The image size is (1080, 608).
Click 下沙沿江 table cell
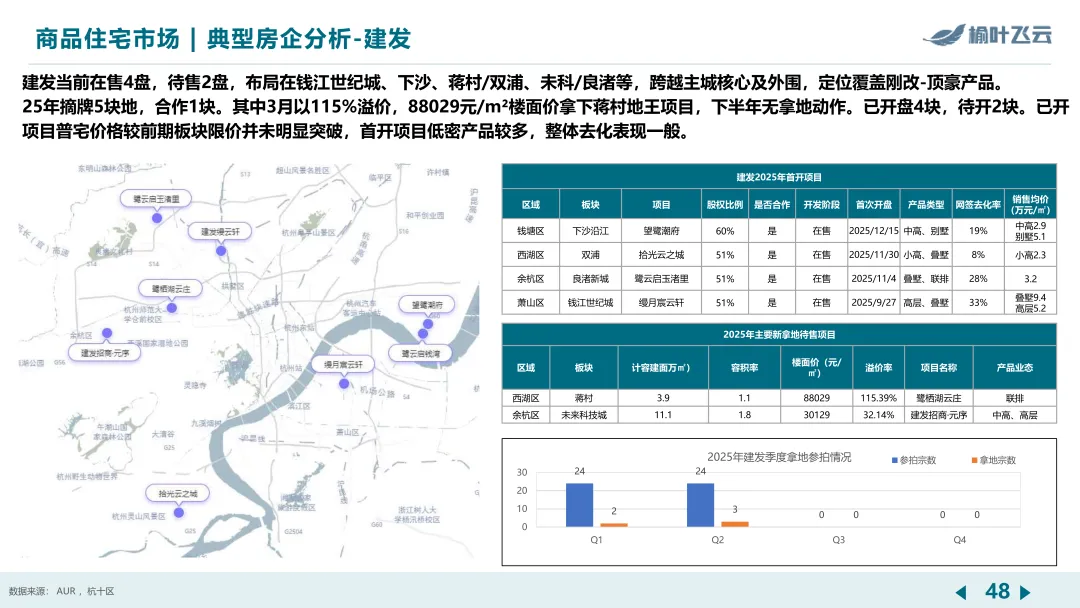pos(590,231)
